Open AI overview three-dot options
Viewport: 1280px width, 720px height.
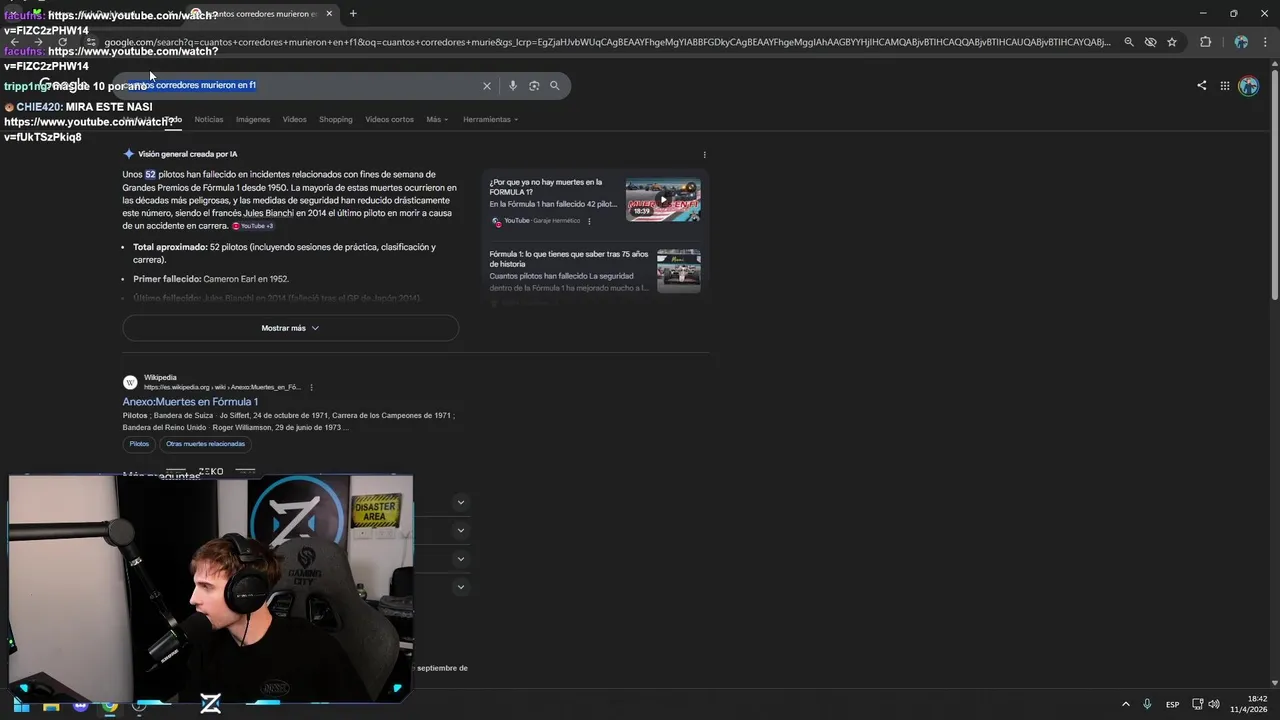click(x=704, y=155)
